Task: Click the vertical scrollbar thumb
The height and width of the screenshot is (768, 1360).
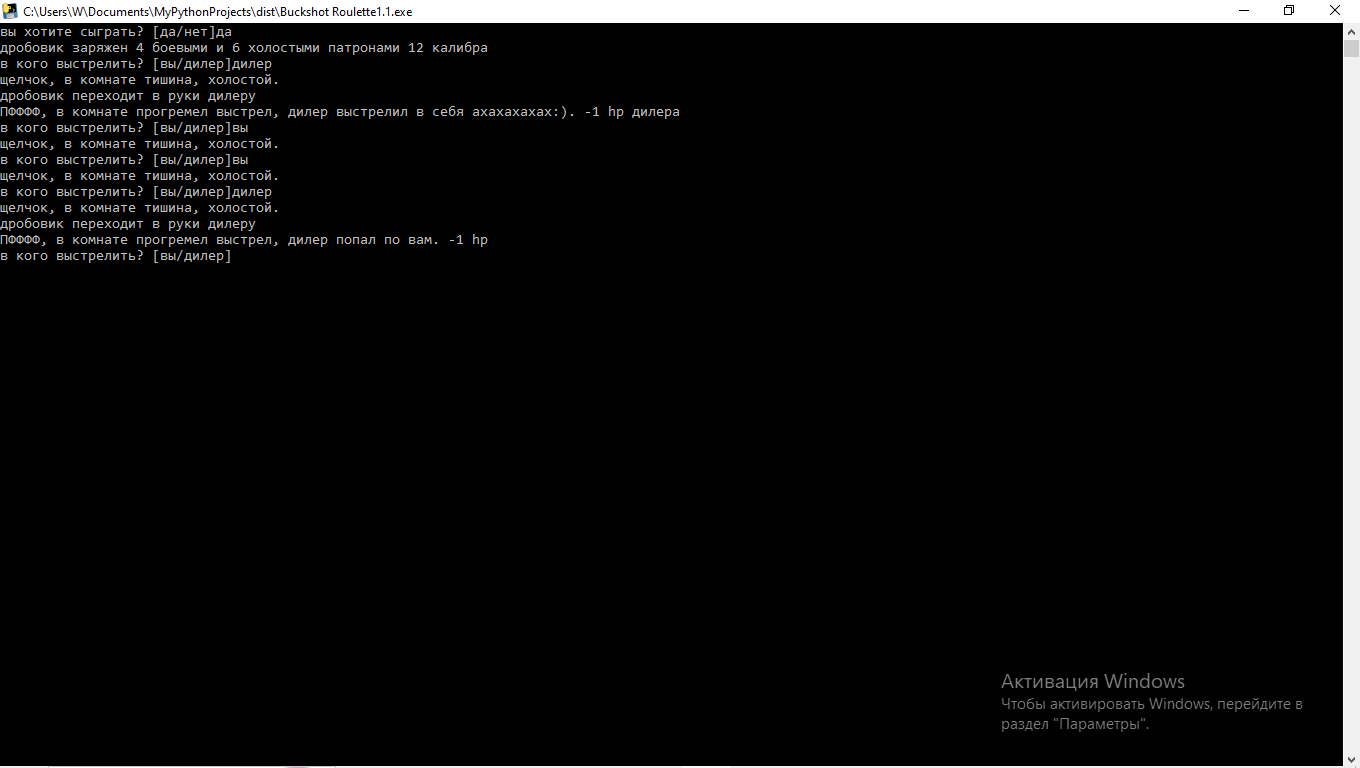Action: (1351, 49)
